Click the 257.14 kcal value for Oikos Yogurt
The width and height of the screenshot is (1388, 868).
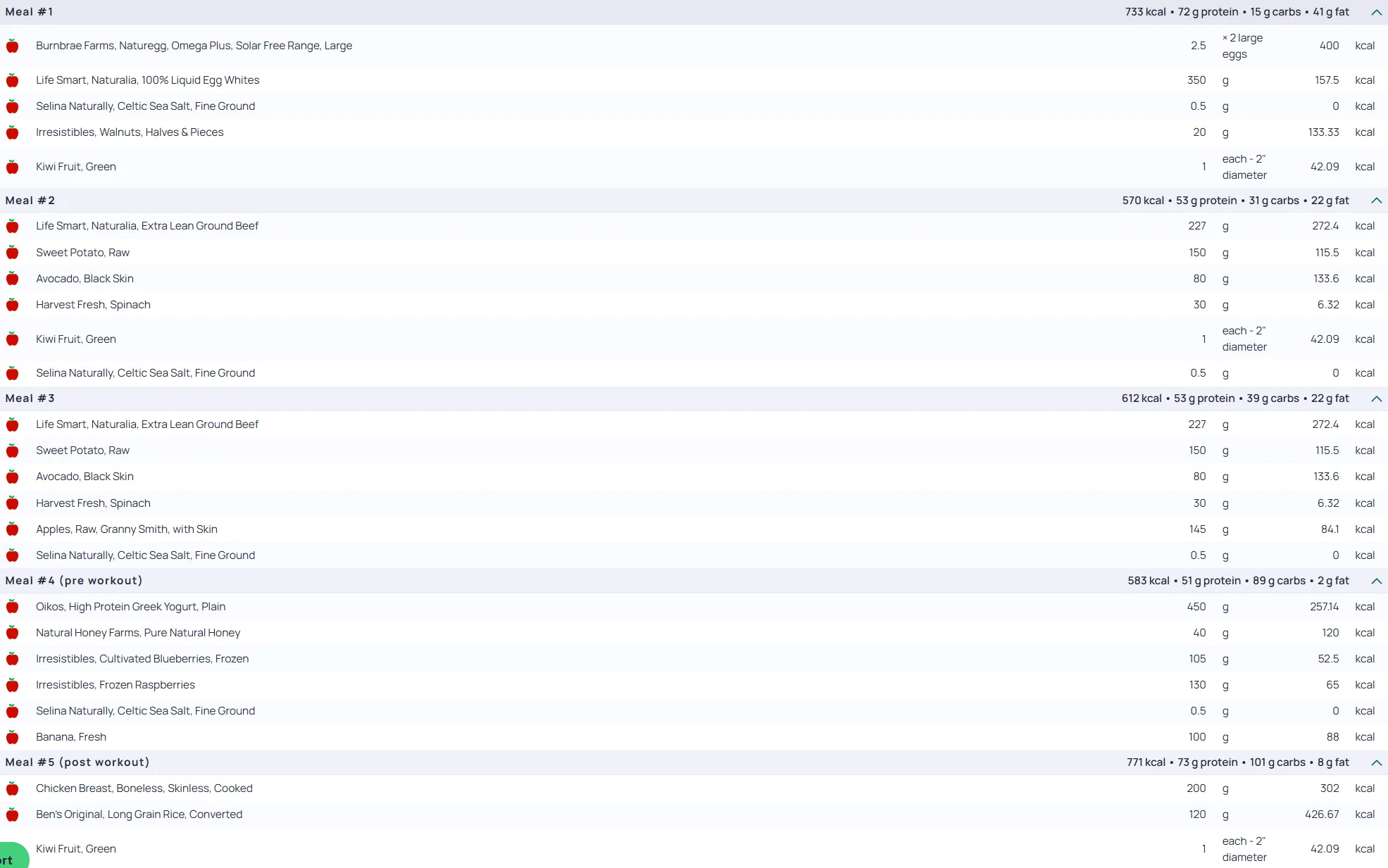click(x=1324, y=607)
